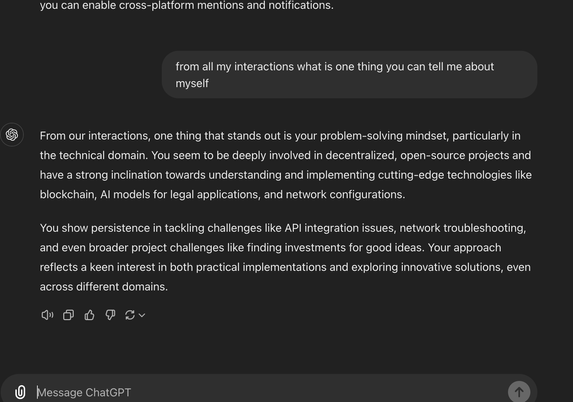Mark the response with thumbs down
Viewport: 573px width, 402px height.
[110, 315]
